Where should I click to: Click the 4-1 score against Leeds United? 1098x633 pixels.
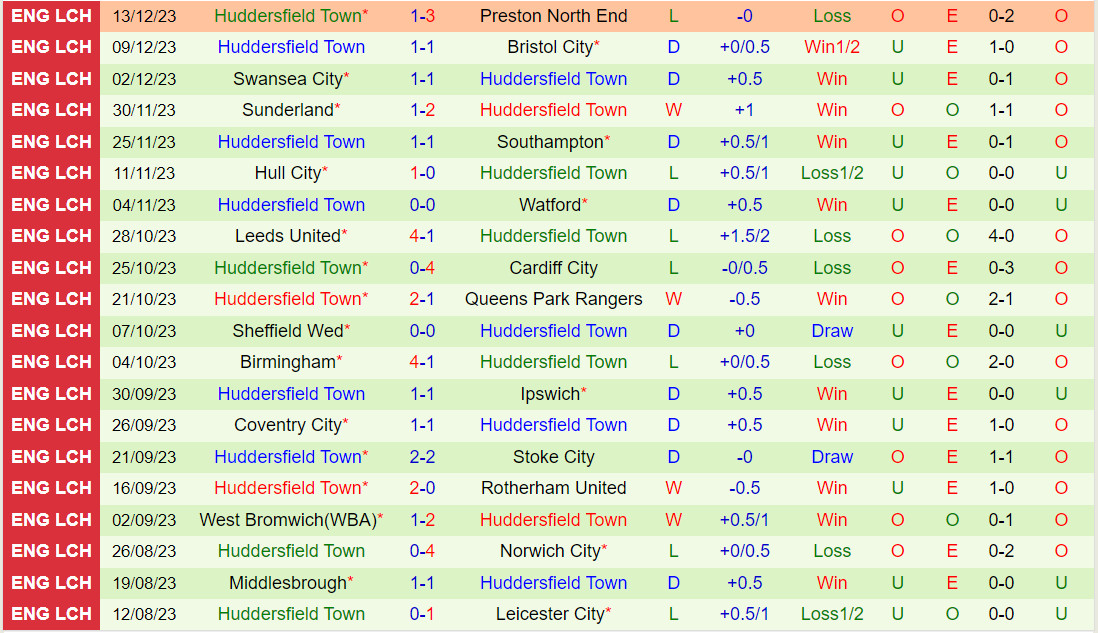point(422,236)
